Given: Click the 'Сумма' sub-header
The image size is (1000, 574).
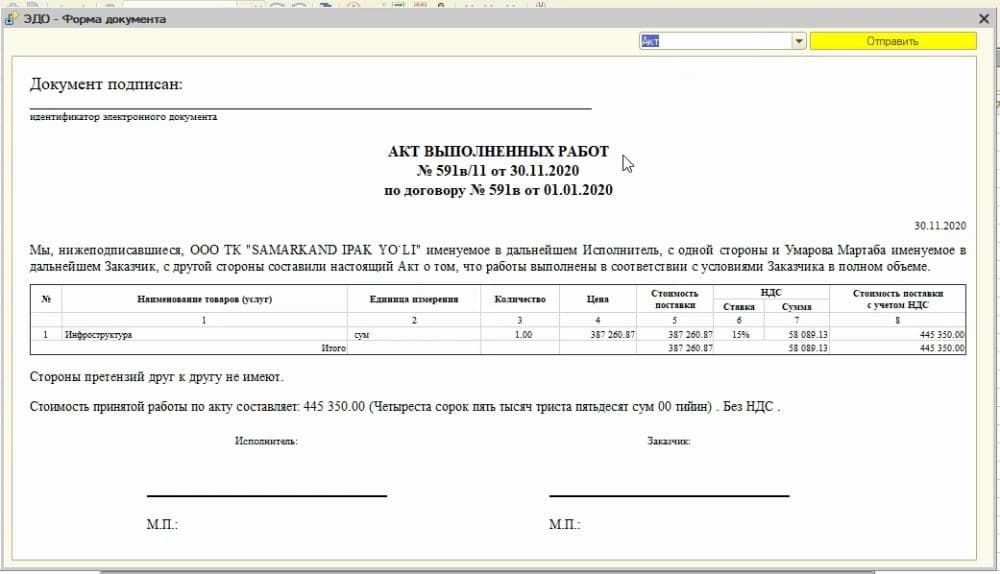Looking at the screenshot, I should pyautogui.click(x=797, y=307).
